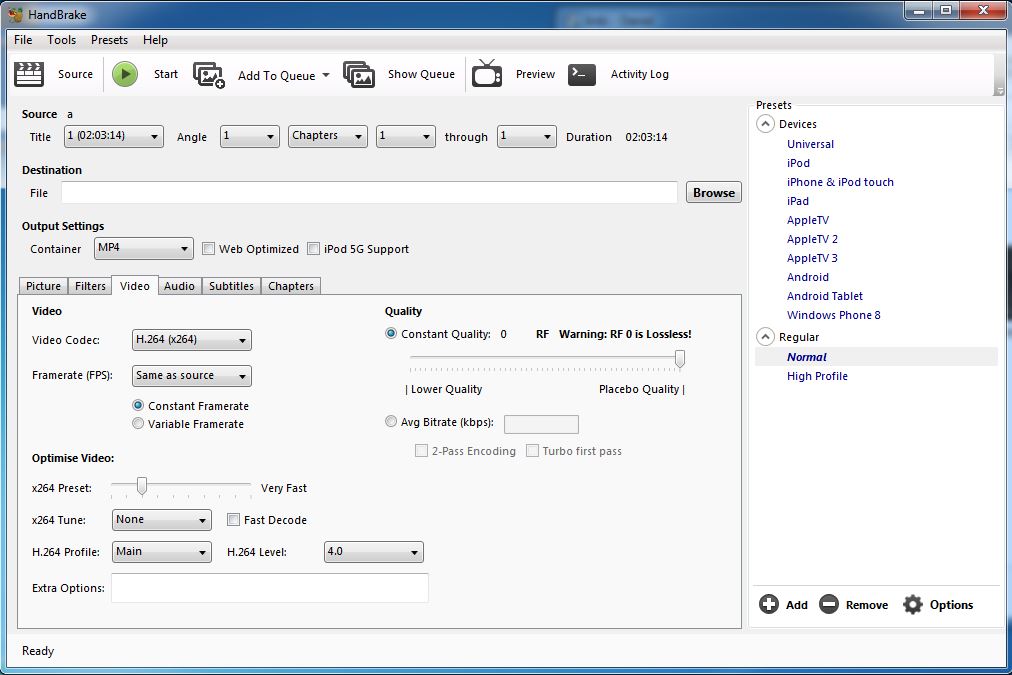1012x675 pixels.
Task: Click the Add preset plus icon
Action: [x=769, y=604]
